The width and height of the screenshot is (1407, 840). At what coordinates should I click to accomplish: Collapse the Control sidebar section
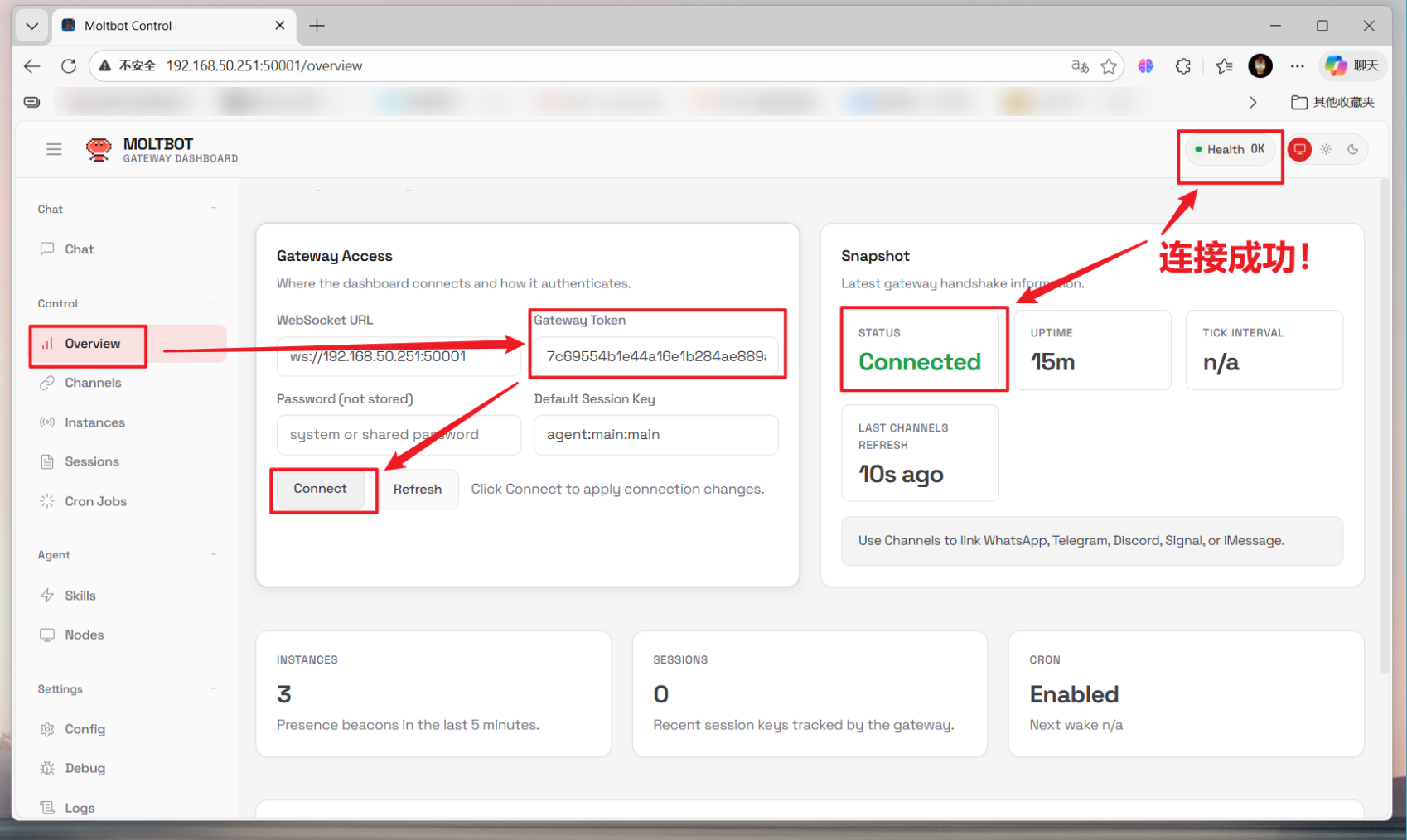point(213,303)
